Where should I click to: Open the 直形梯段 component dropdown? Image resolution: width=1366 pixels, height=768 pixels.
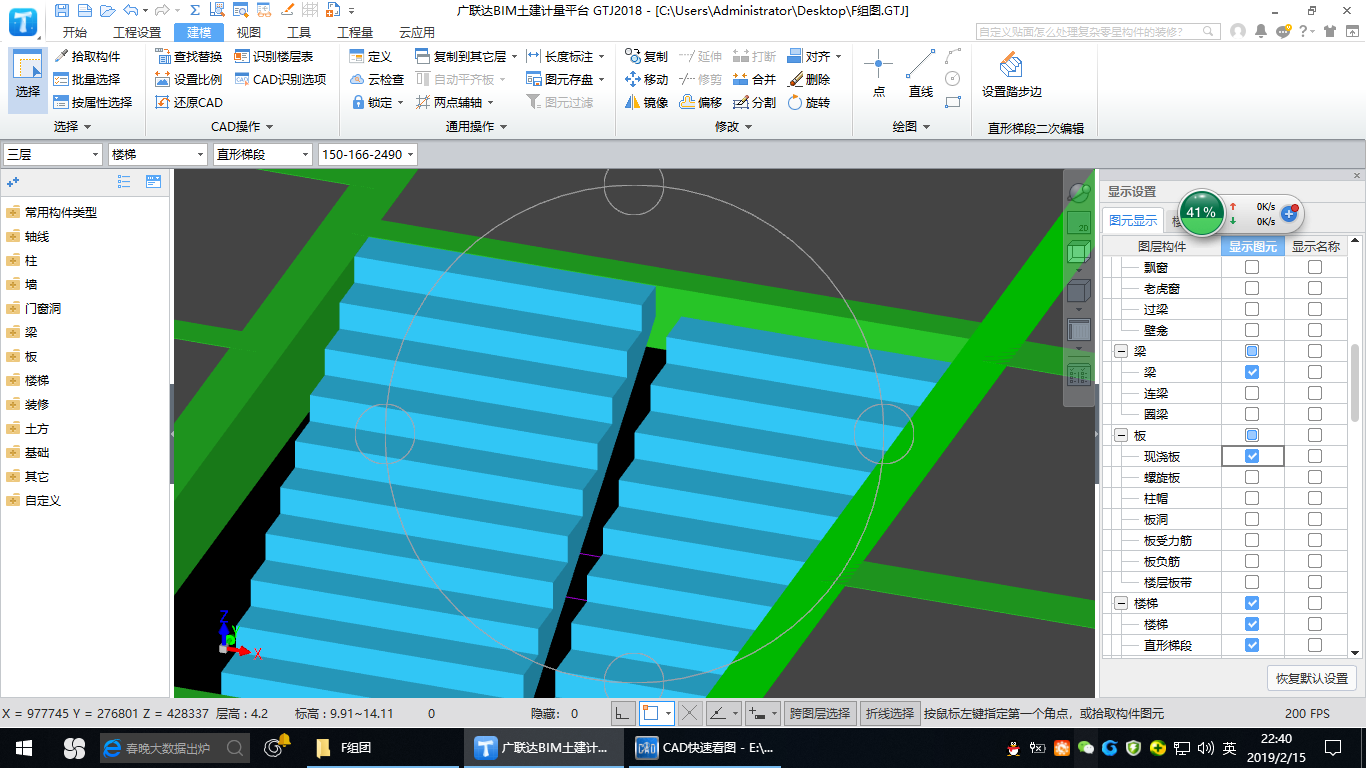263,154
